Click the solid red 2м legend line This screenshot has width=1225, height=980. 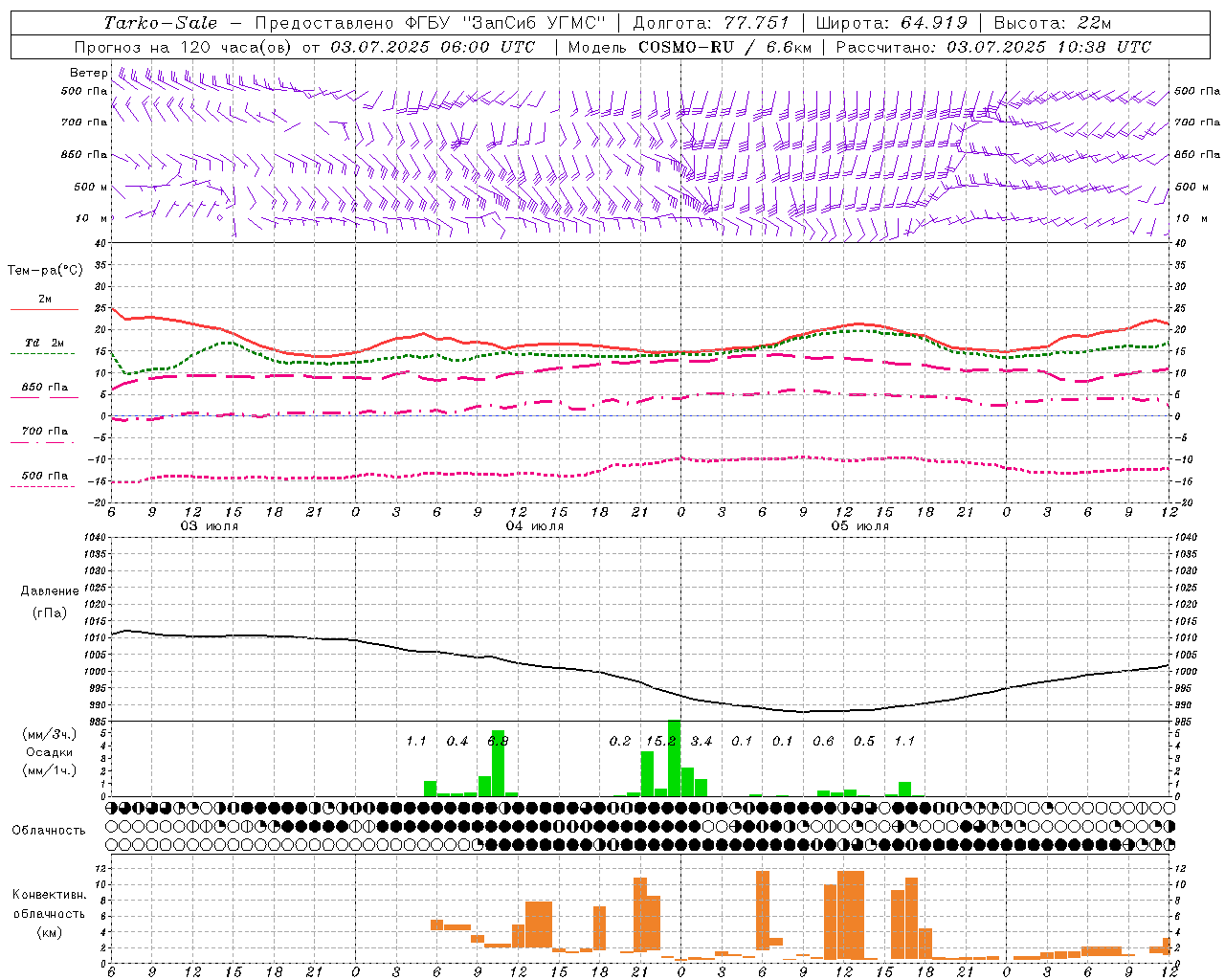pyautogui.click(x=44, y=310)
